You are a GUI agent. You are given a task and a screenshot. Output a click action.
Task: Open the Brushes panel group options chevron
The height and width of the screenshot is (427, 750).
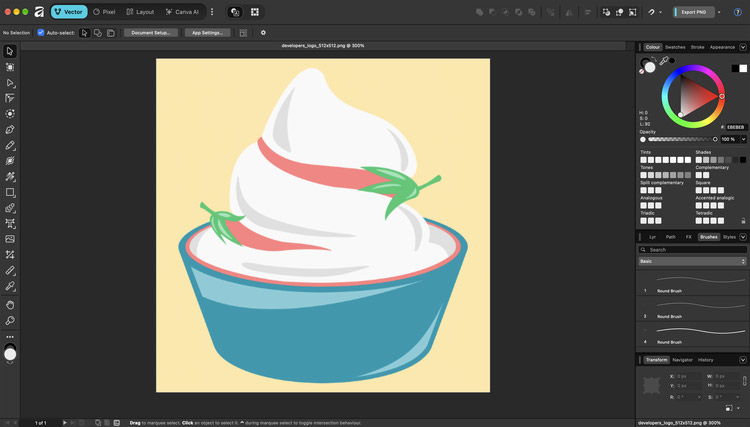click(743, 237)
